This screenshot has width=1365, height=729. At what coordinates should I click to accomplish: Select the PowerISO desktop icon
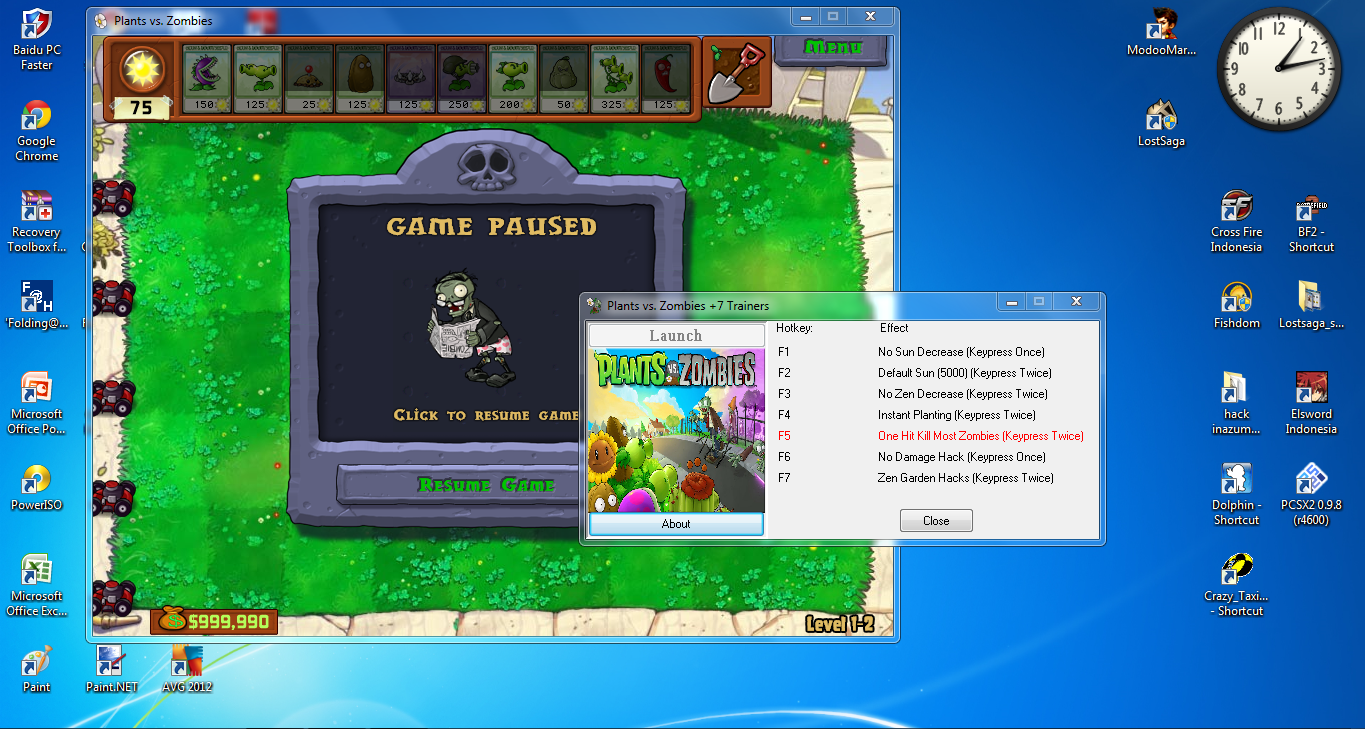[x=37, y=488]
